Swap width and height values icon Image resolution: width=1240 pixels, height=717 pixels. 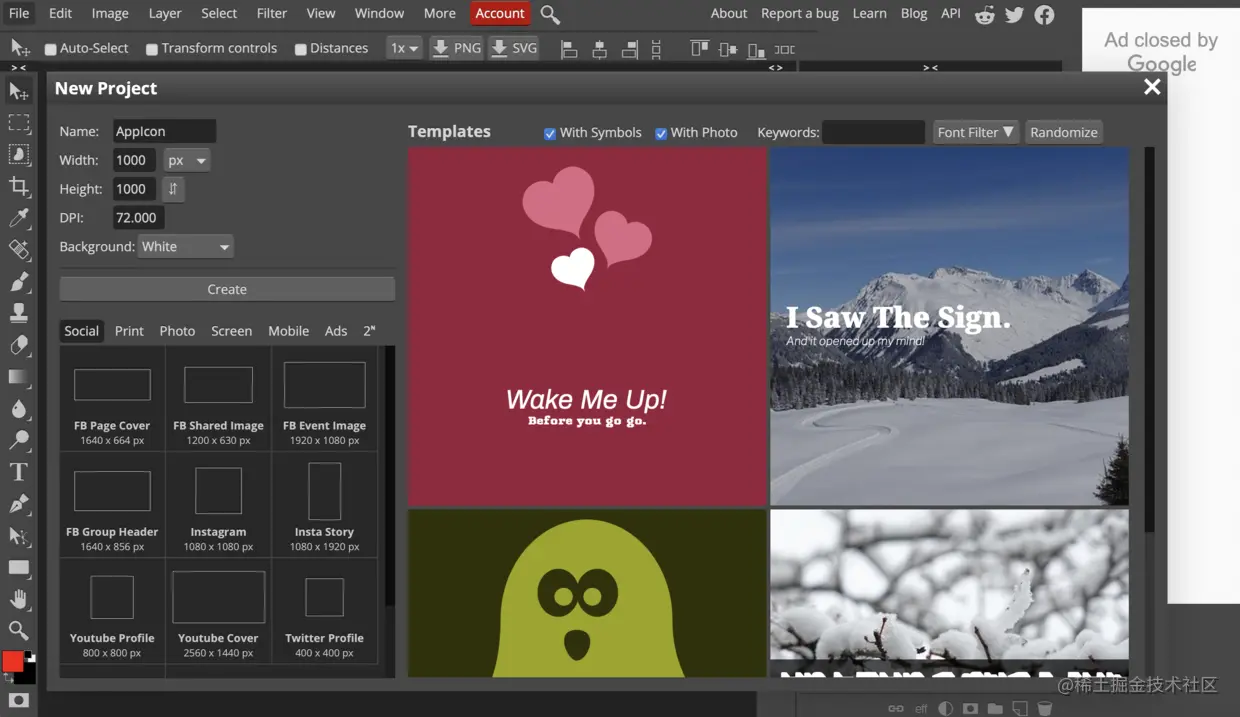pyautogui.click(x=173, y=189)
